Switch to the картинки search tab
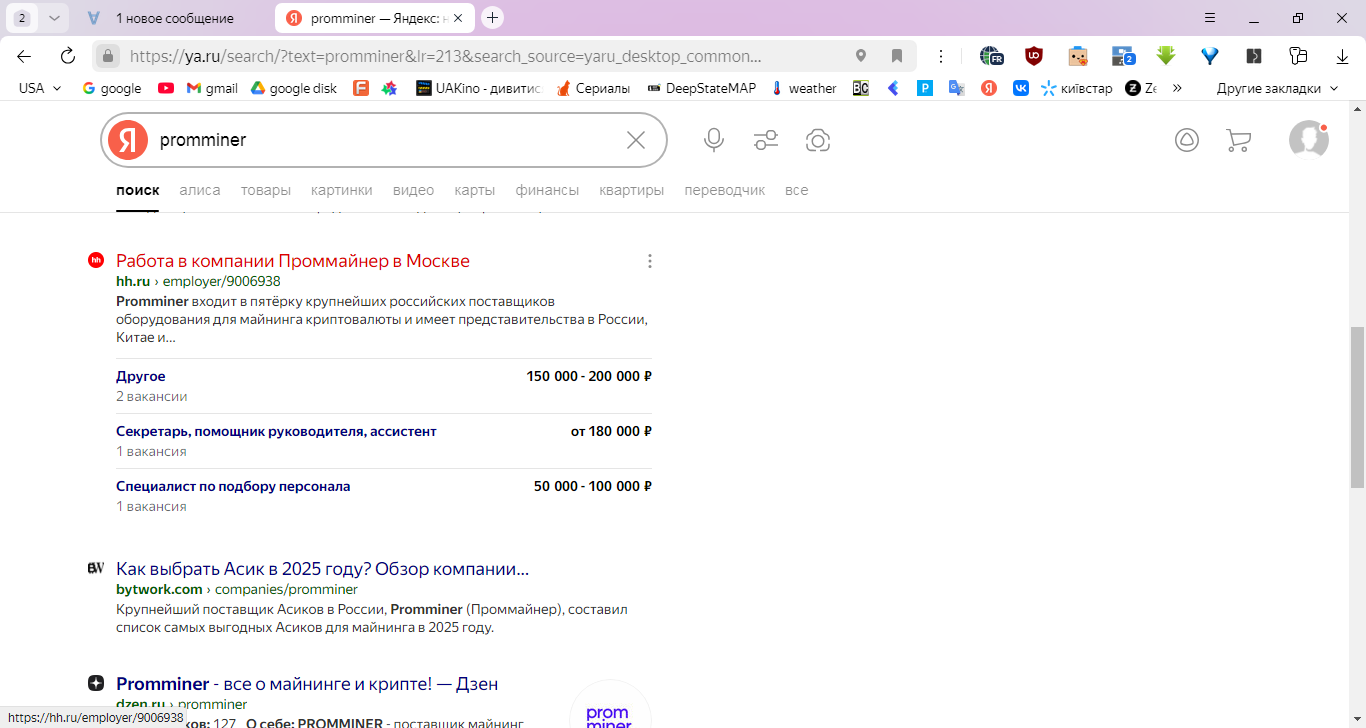The width and height of the screenshot is (1366, 728). pyautogui.click(x=342, y=190)
